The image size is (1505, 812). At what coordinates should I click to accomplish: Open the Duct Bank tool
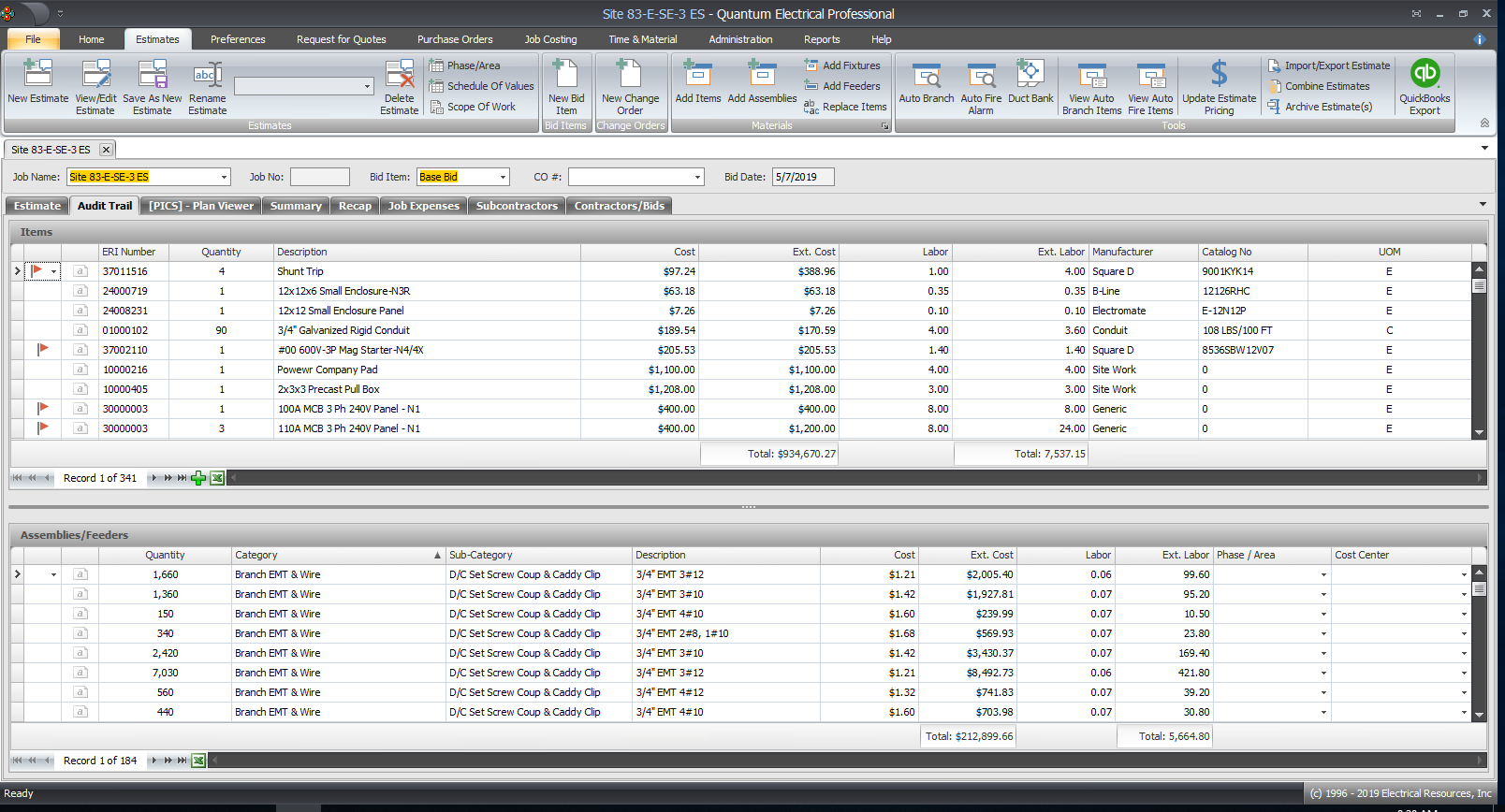pyautogui.click(x=1030, y=75)
